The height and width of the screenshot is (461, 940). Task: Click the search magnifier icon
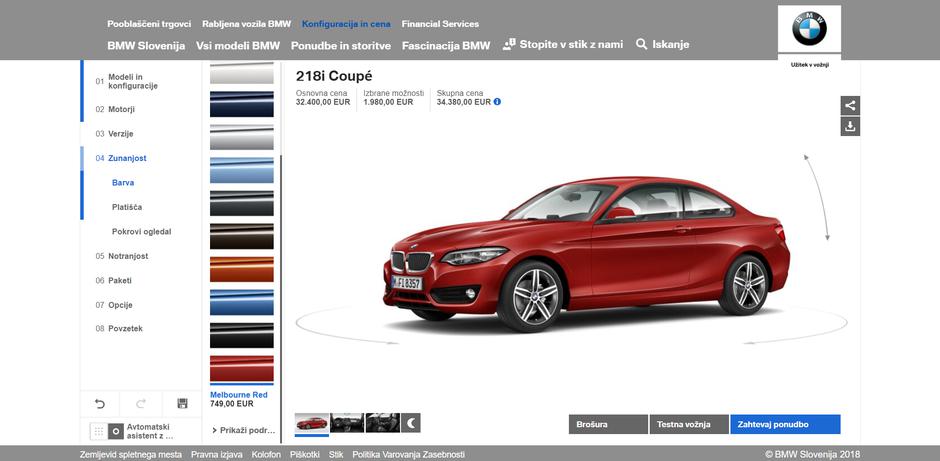641,44
